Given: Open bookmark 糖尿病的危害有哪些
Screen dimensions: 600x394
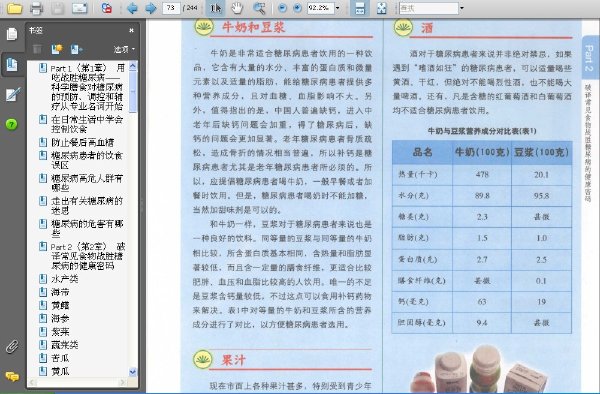Looking at the screenshot, I should point(87,228).
